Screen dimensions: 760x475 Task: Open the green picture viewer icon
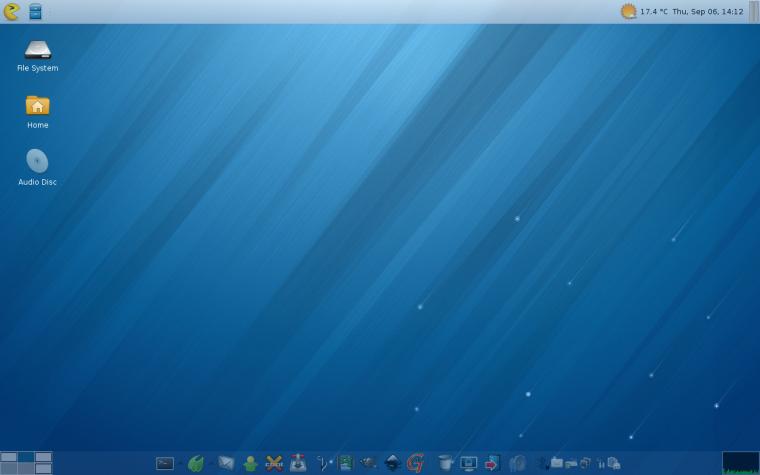(x=345, y=463)
